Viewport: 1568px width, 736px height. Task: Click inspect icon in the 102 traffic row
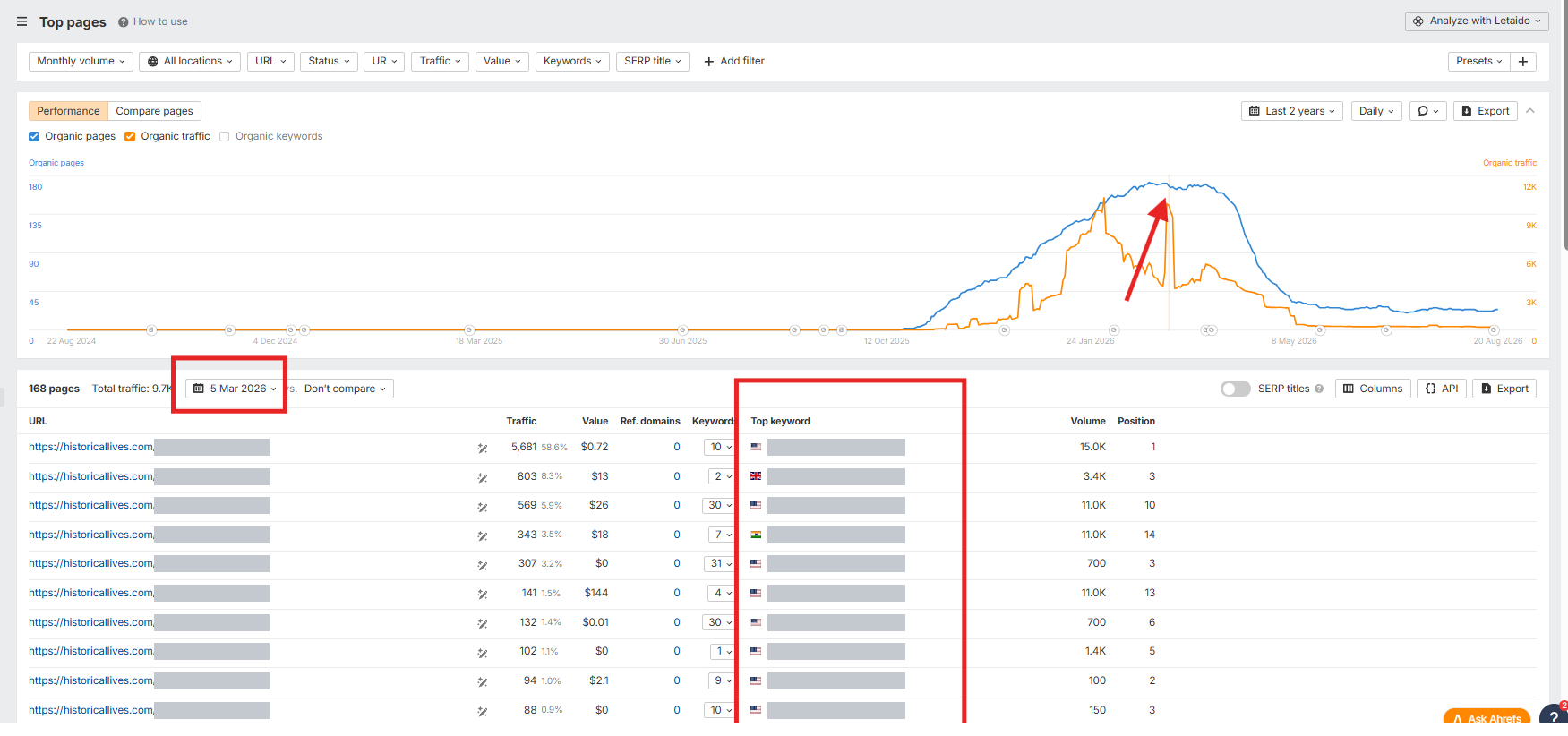tap(483, 653)
